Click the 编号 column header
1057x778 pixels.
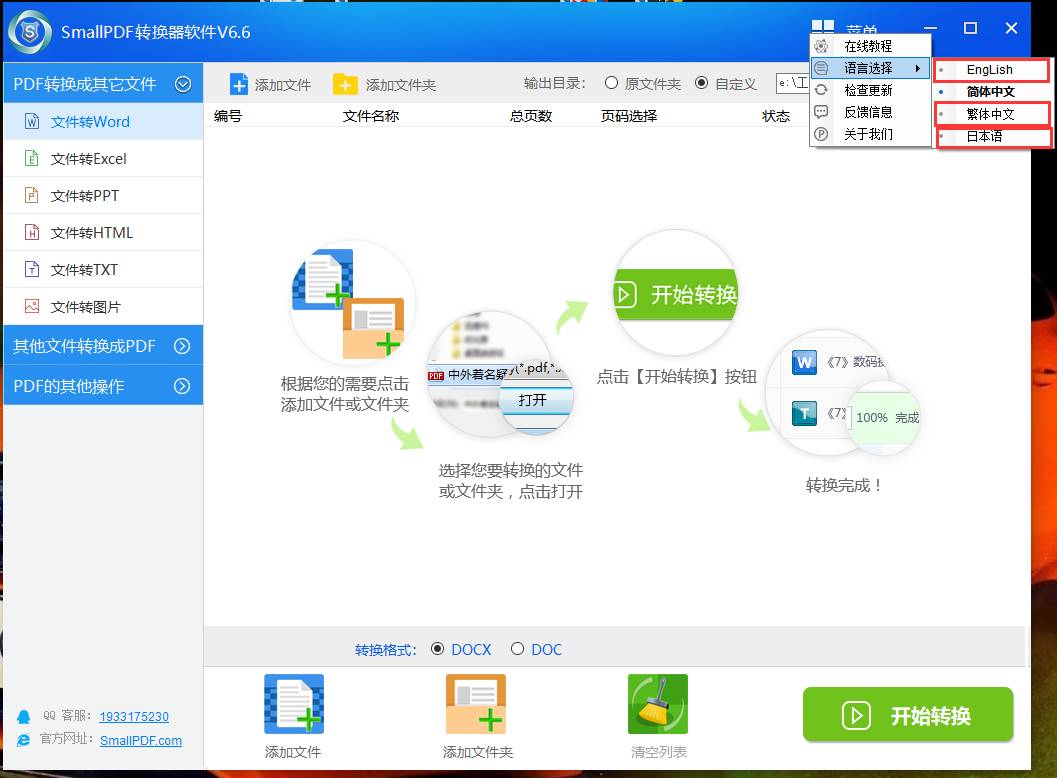(x=228, y=116)
